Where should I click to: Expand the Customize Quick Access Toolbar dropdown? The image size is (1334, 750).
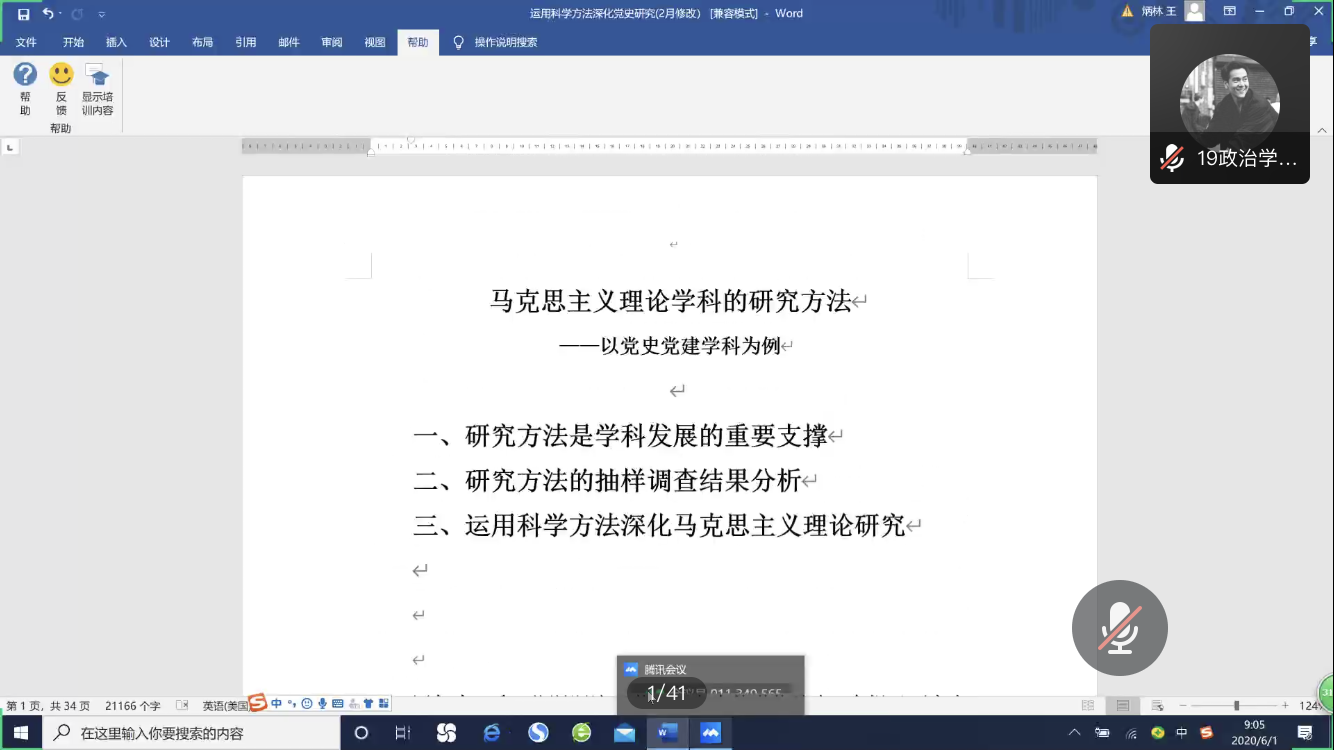click(102, 14)
